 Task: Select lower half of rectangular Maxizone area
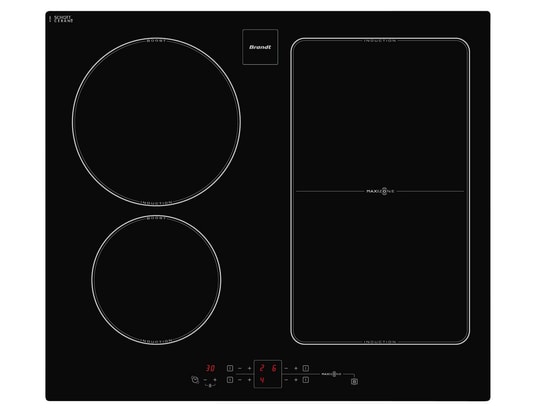click(380, 268)
